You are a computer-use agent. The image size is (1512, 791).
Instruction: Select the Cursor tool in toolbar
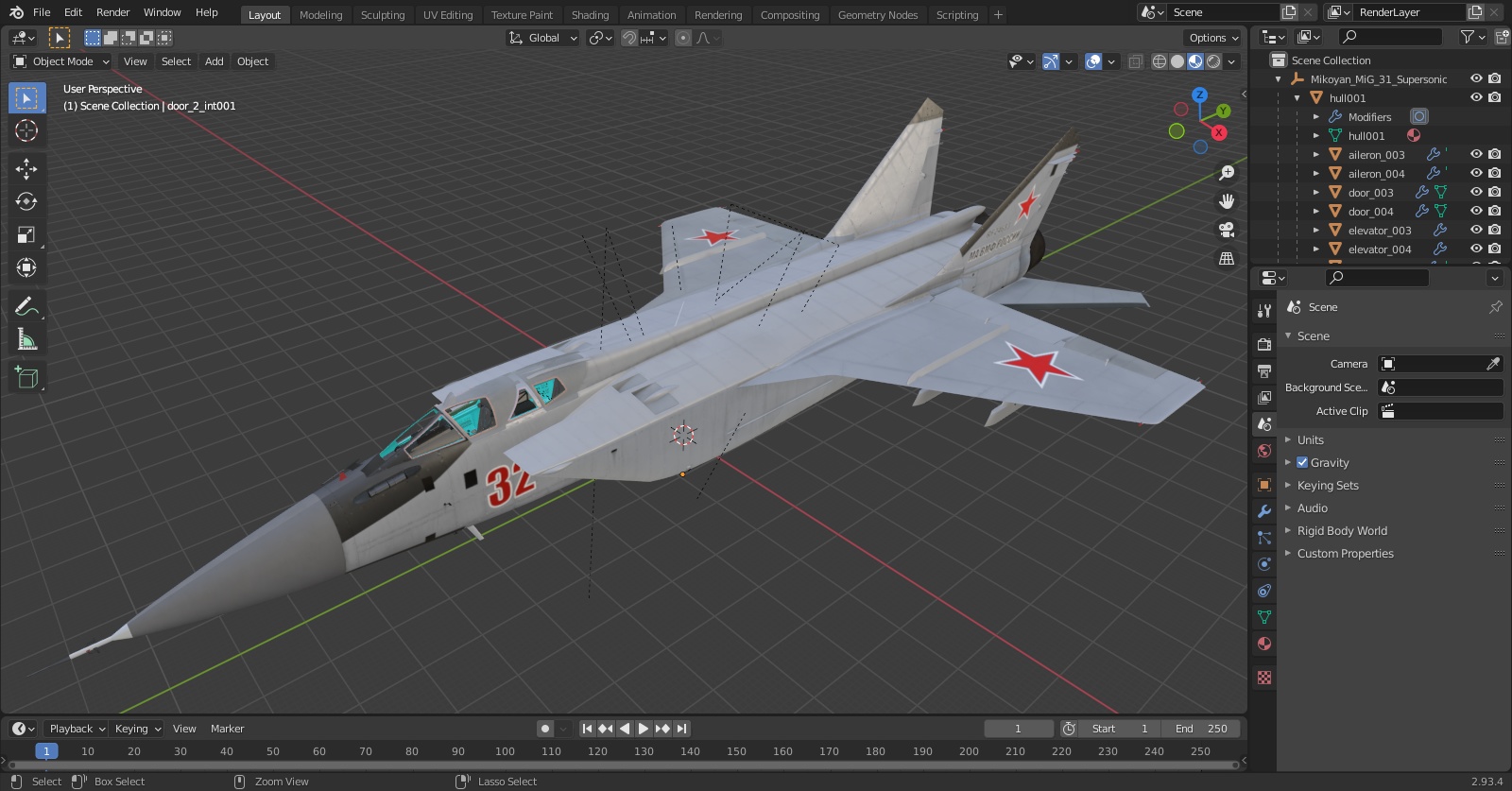26,130
